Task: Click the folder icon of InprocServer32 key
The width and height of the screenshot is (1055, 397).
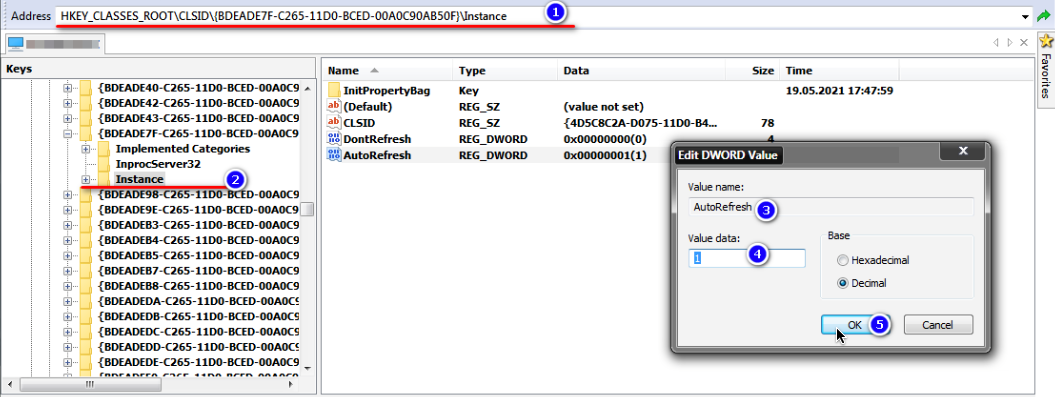Action: tap(104, 164)
